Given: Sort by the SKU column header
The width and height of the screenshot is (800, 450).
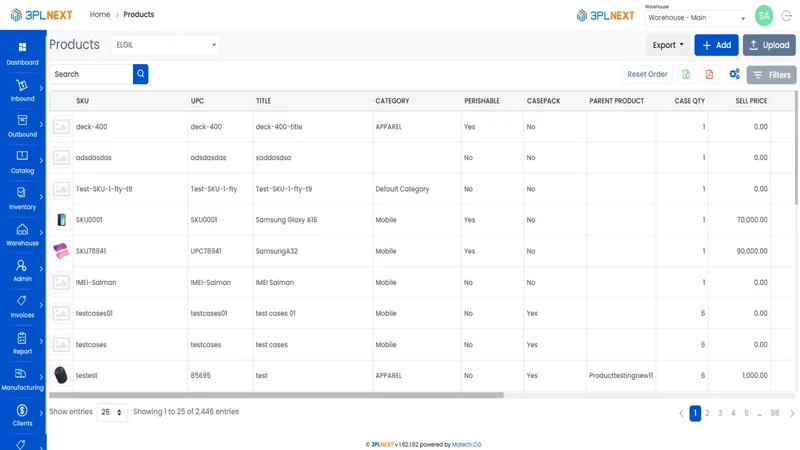Looking at the screenshot, I should click(x=83, y=101).
